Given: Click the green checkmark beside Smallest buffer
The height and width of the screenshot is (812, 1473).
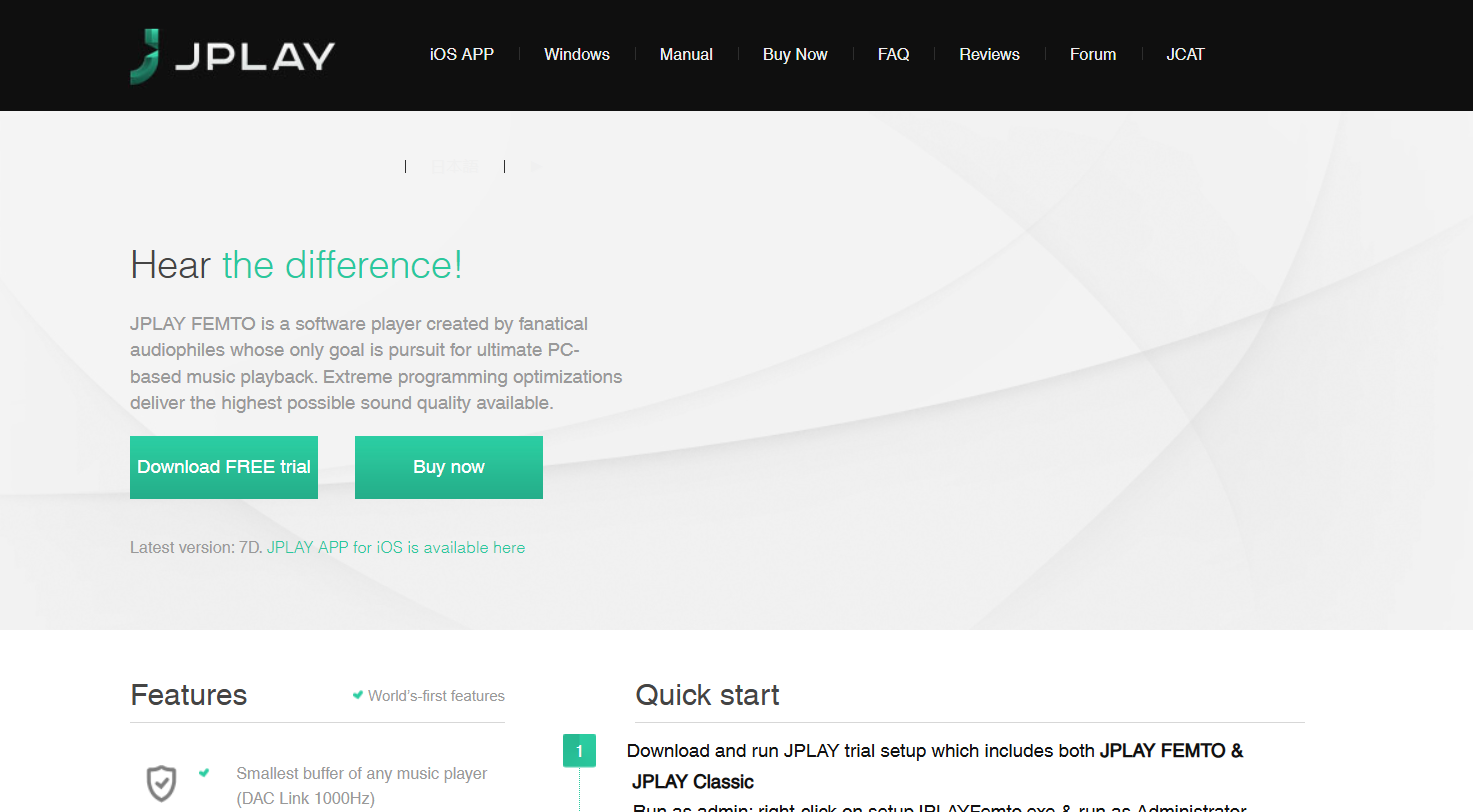Looking at the screenshot, I should [204, 772].
